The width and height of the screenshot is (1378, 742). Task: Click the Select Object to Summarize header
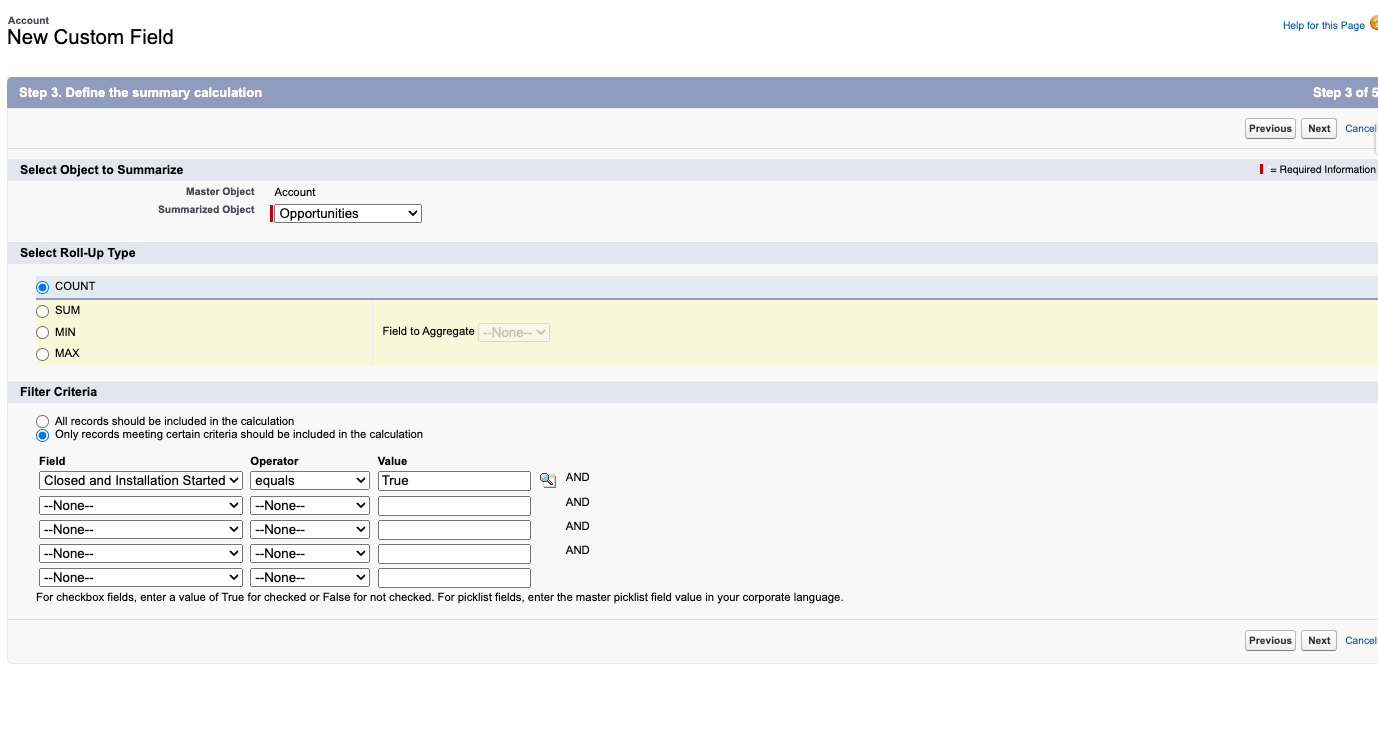pos(102,170)
